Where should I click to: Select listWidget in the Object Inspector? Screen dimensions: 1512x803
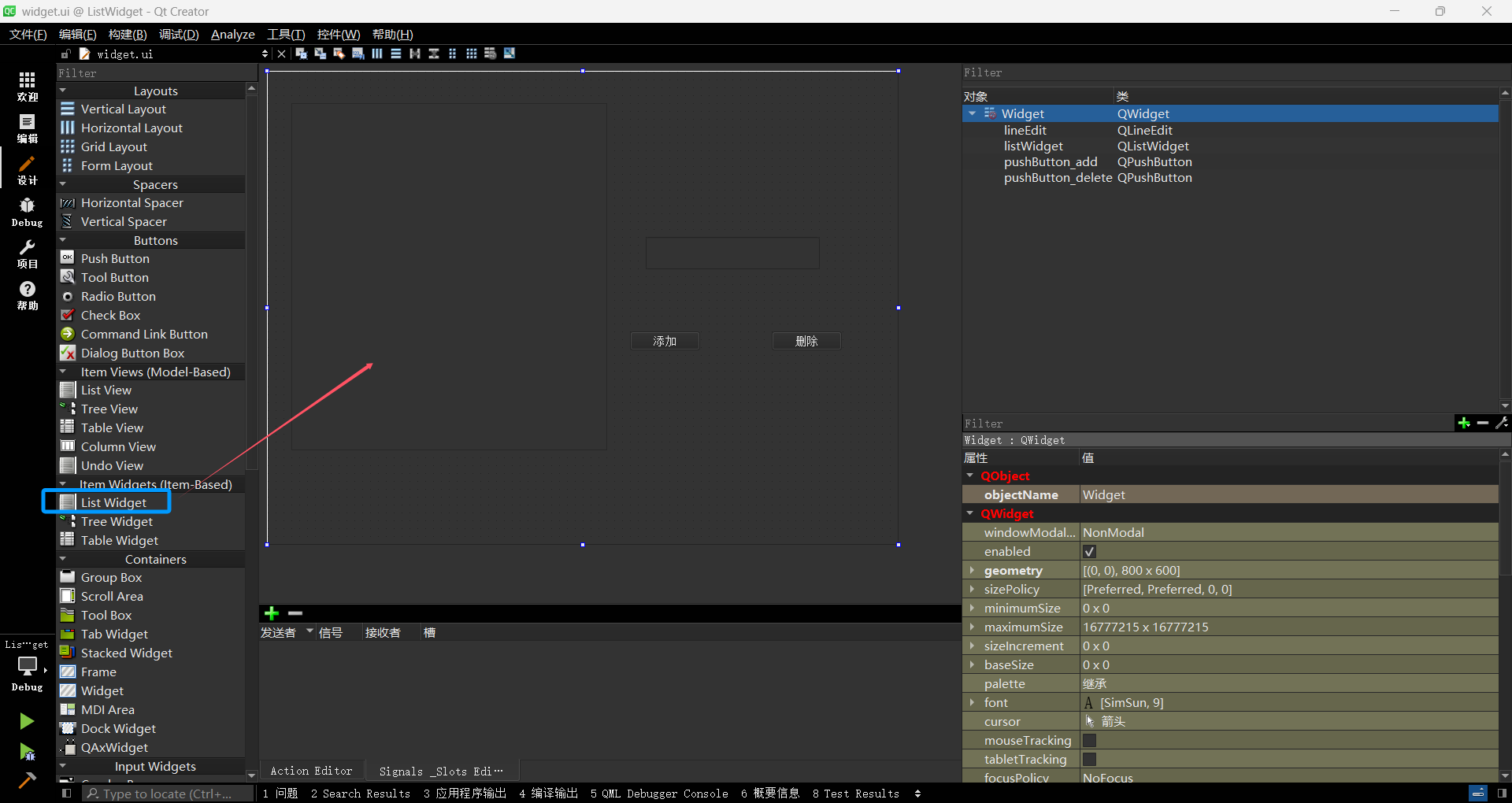tap(1033, 146)
